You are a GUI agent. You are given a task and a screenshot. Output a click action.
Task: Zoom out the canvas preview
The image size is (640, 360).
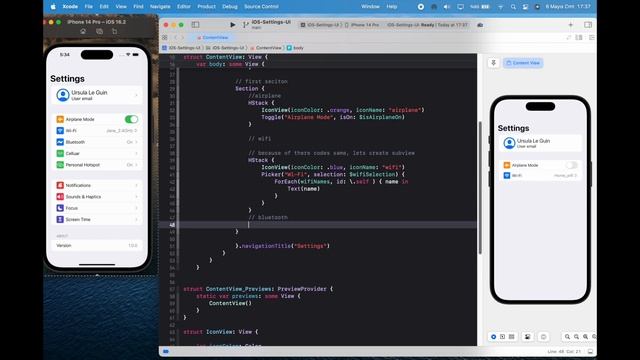(x=567, y=337)
